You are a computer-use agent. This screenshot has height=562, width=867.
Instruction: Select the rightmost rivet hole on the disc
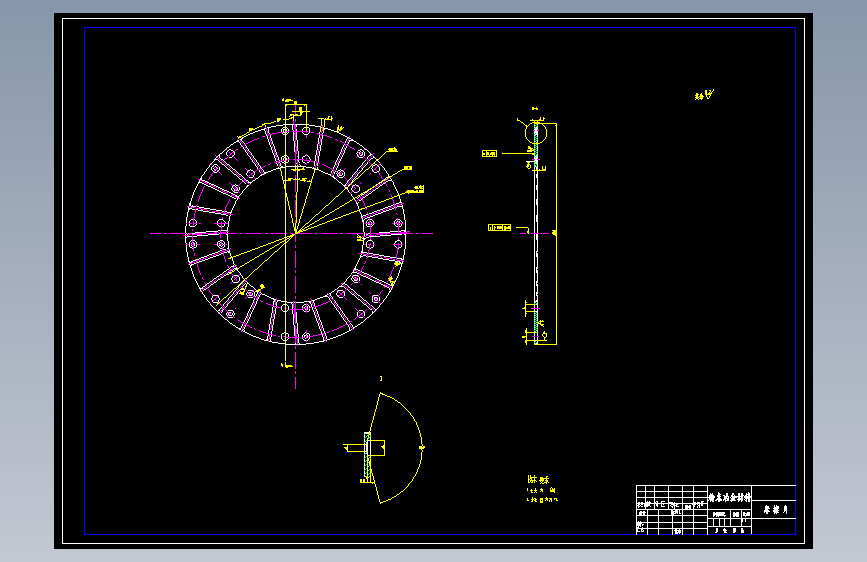(x=398, y=223)
